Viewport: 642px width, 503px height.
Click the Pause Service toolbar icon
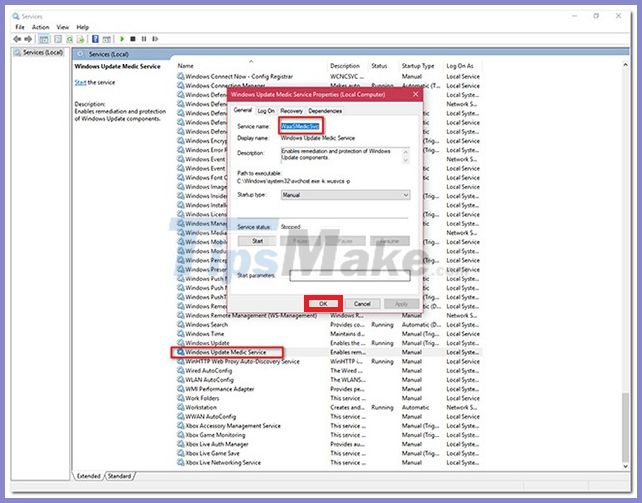(144, 39)
